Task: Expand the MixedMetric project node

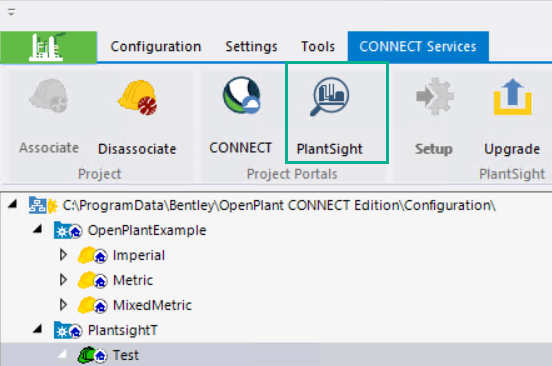Action: (63, 305)
